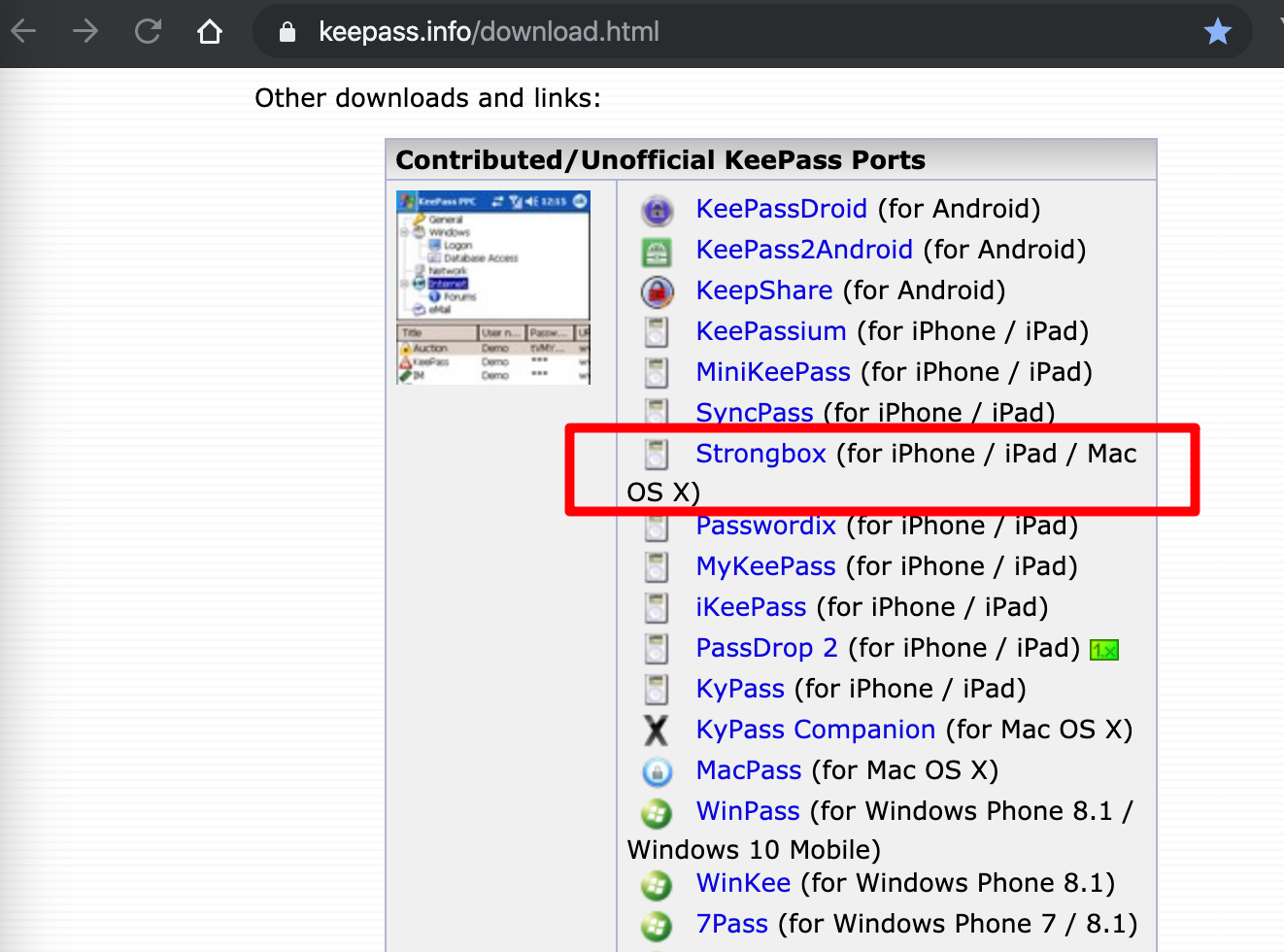Open the WinPass link
The image size is (1284, 952).
point(748,811)
